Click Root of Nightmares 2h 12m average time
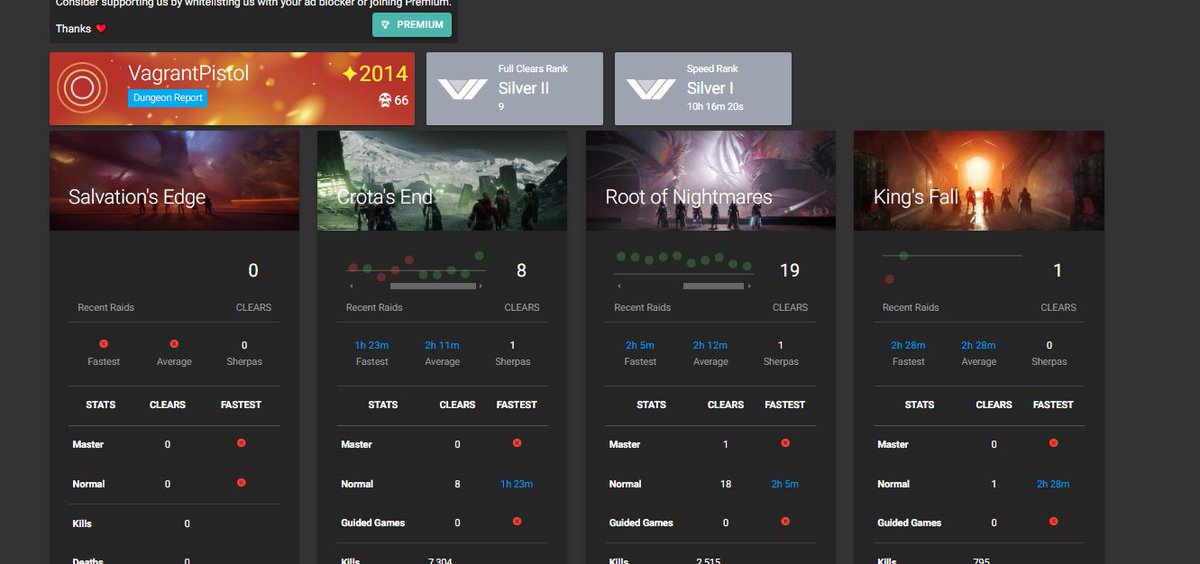This screenshot has width=1200, height=564. click(710, 345)
